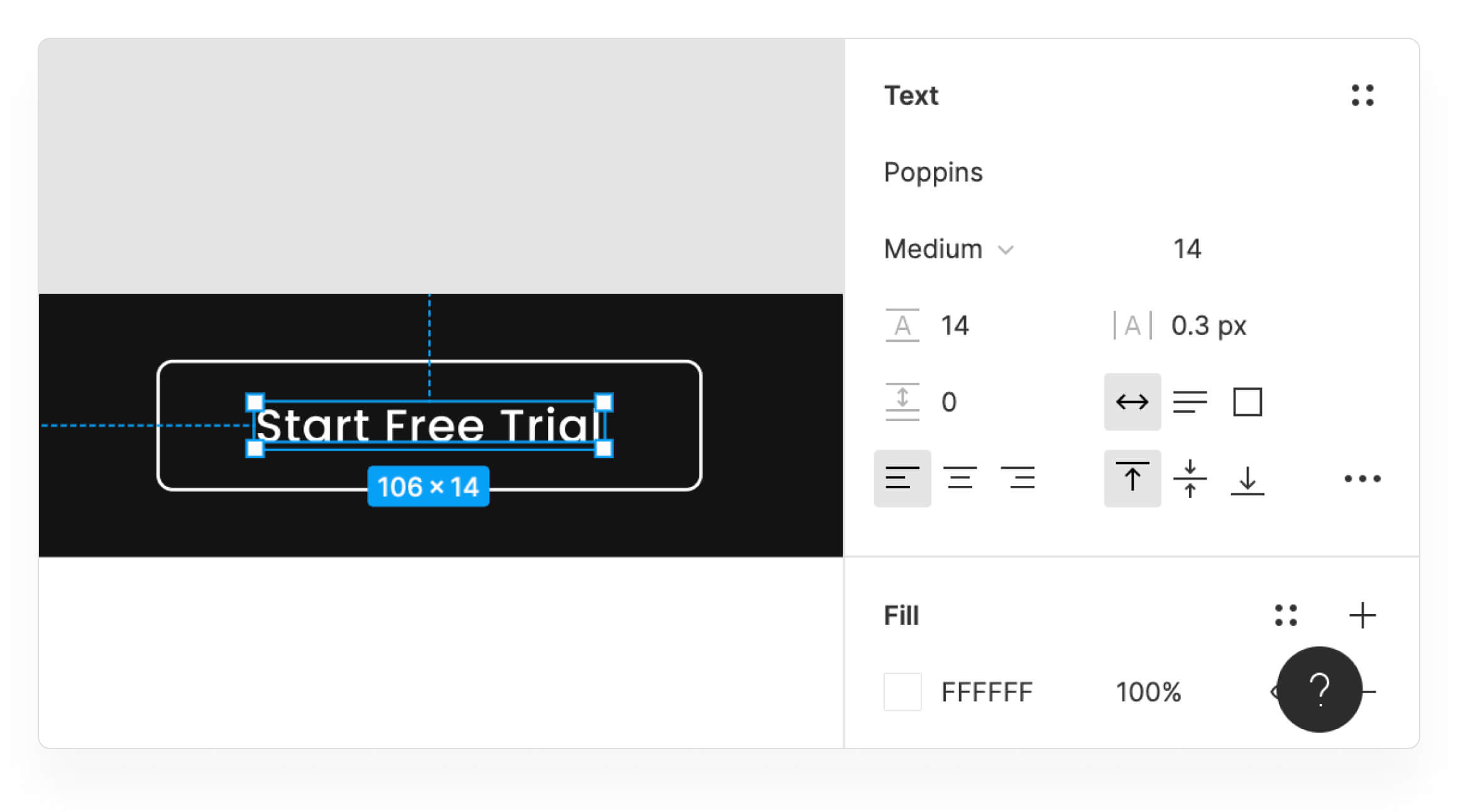This screenshot has width=1458, height=812.
Task: Click the help question mark button
Action: click(x=1319, y=689)
